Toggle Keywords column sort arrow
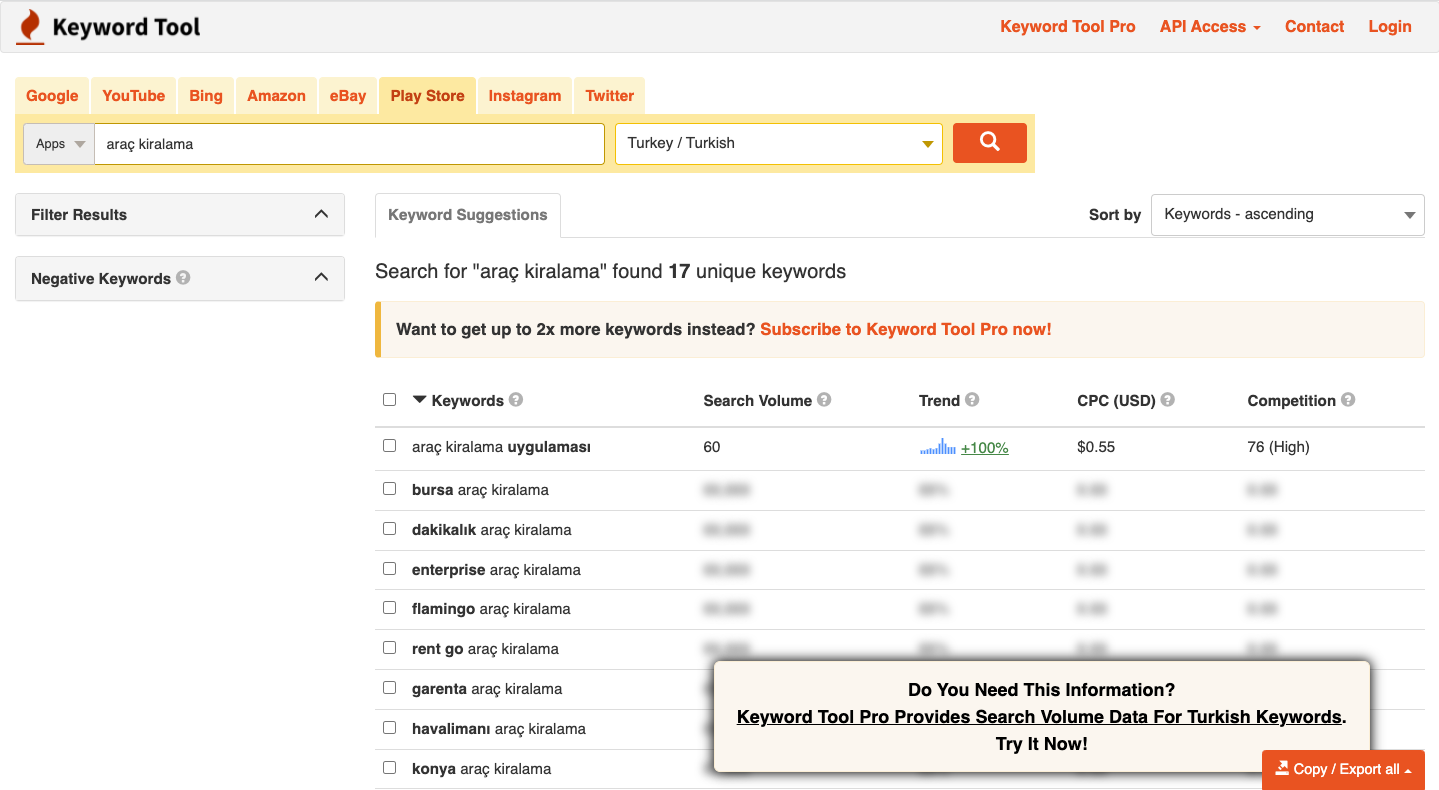 point(420,400)
